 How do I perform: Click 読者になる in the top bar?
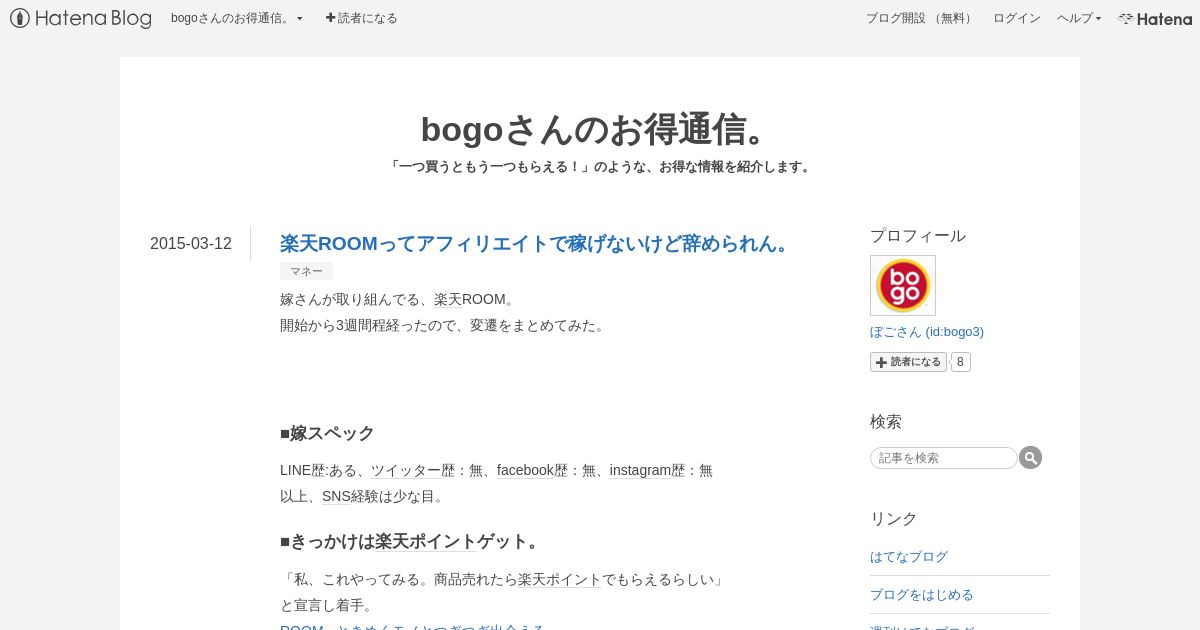click(362, 18)
